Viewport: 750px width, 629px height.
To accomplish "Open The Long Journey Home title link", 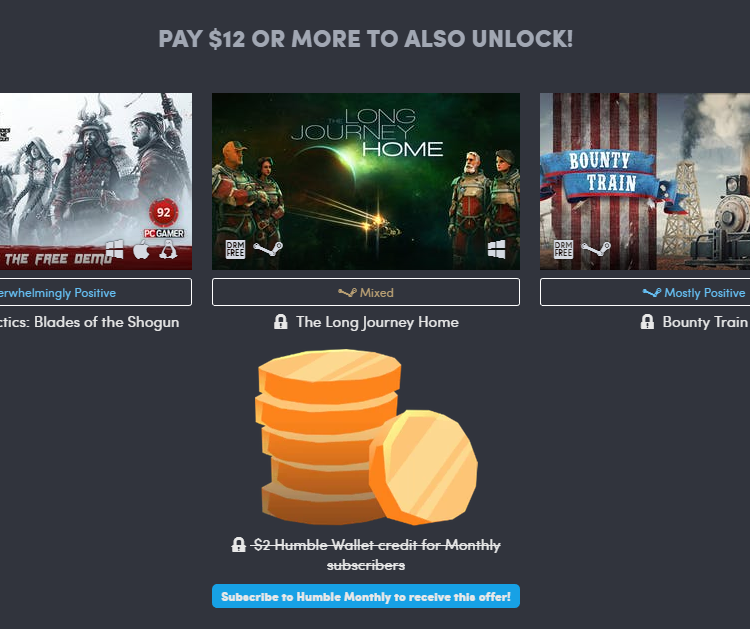I will (377, 322).
